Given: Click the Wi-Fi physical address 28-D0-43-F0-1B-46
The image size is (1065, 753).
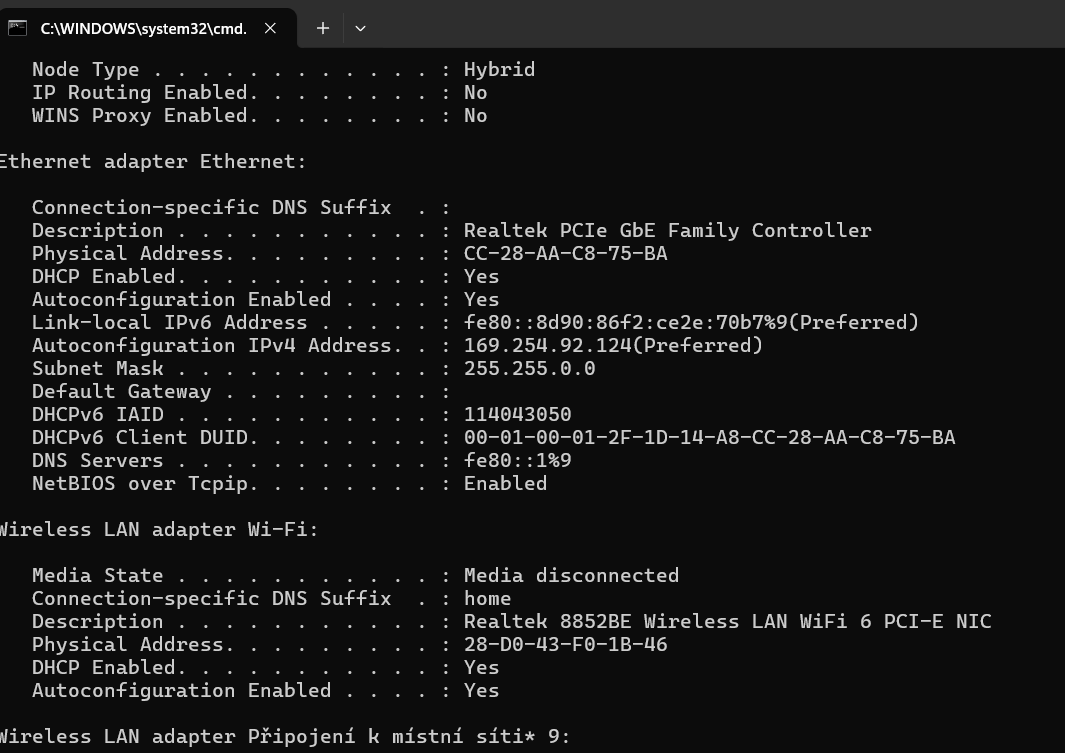Looking at the screenshot, I should click(565, 645).
